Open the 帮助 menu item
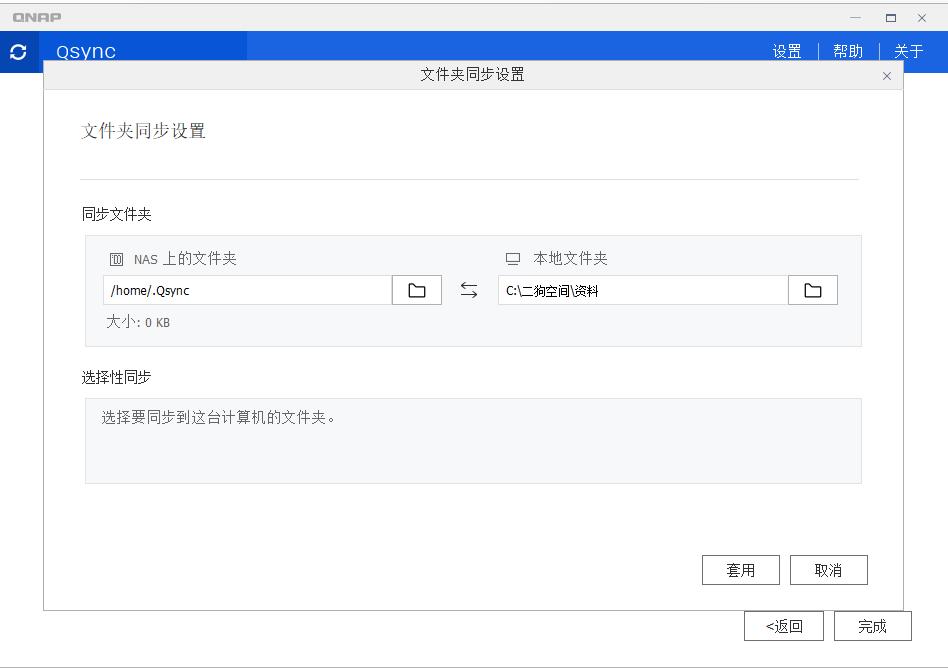 [847, 51]
